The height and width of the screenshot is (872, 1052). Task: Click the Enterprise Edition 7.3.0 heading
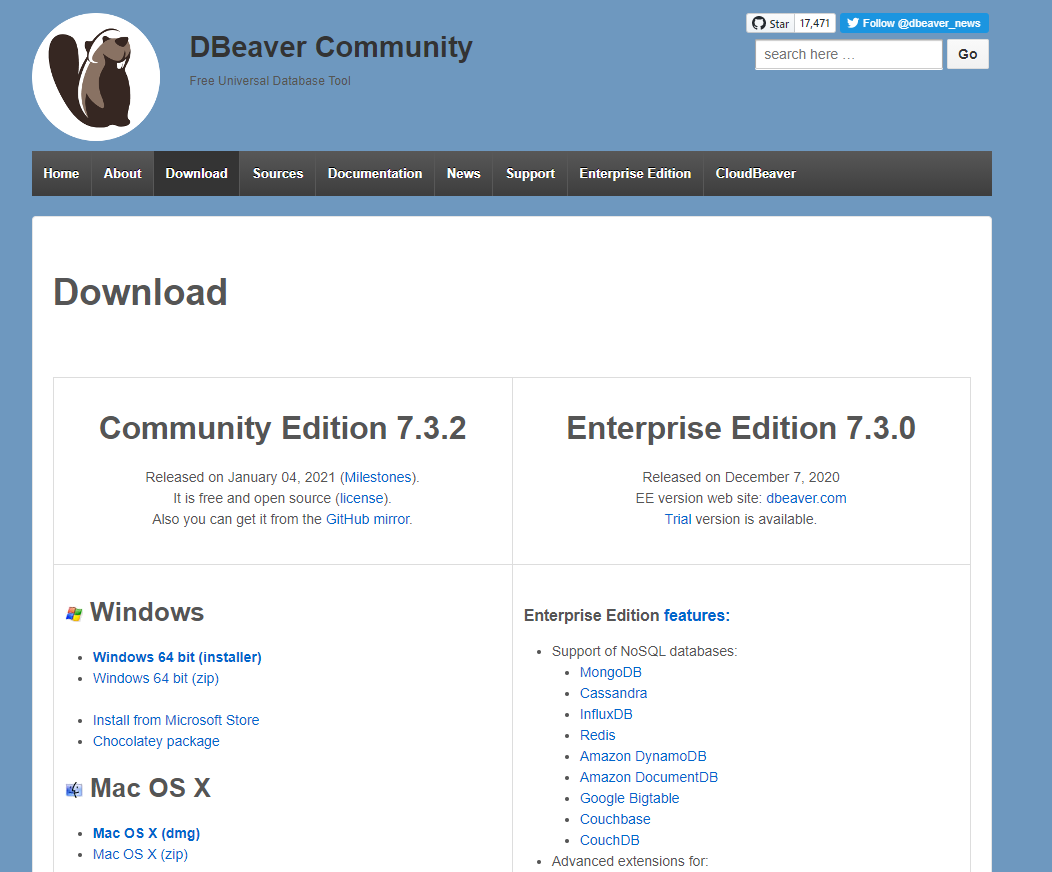click(741, 428)
